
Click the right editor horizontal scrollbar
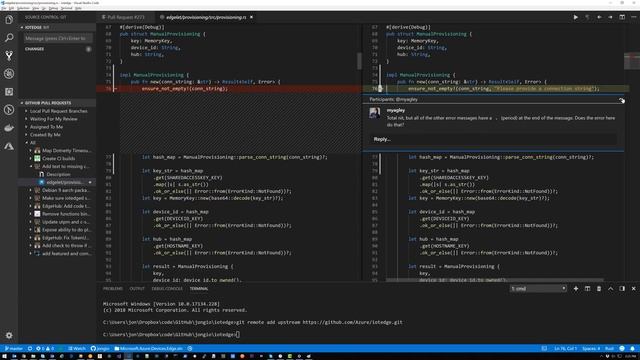495,280
